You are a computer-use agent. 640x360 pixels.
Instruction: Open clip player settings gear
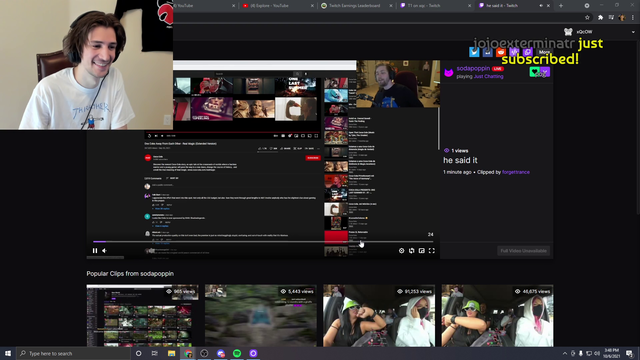(x=401, y=251)
